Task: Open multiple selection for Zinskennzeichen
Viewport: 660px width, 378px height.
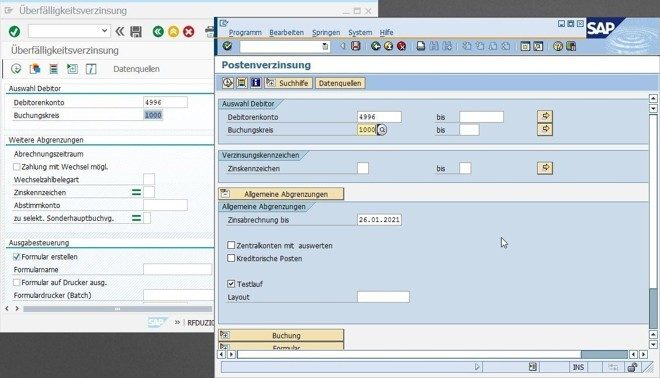Action: pos(545,168)
